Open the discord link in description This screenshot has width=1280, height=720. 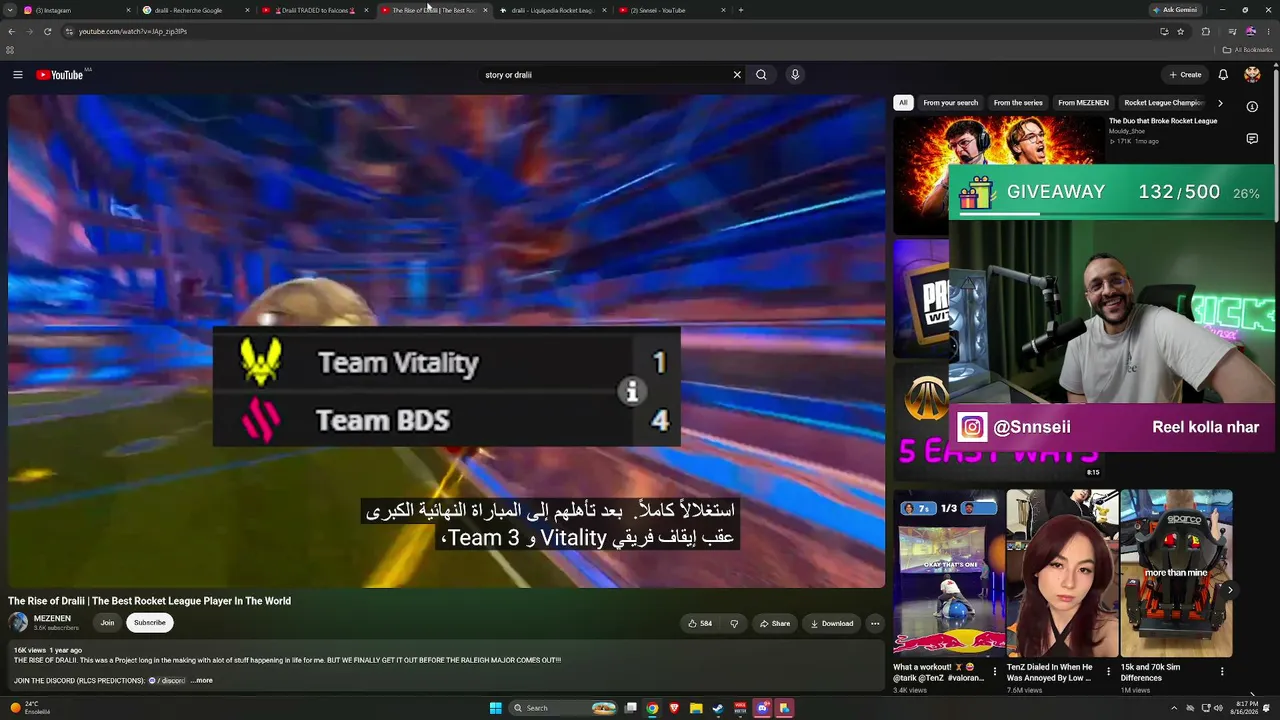coord(168,681)
